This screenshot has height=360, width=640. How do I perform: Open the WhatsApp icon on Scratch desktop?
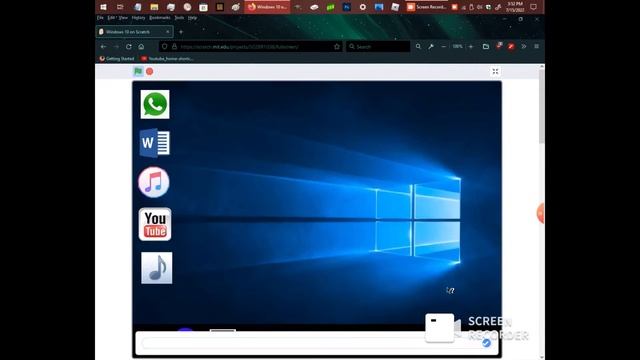(155, 104)
